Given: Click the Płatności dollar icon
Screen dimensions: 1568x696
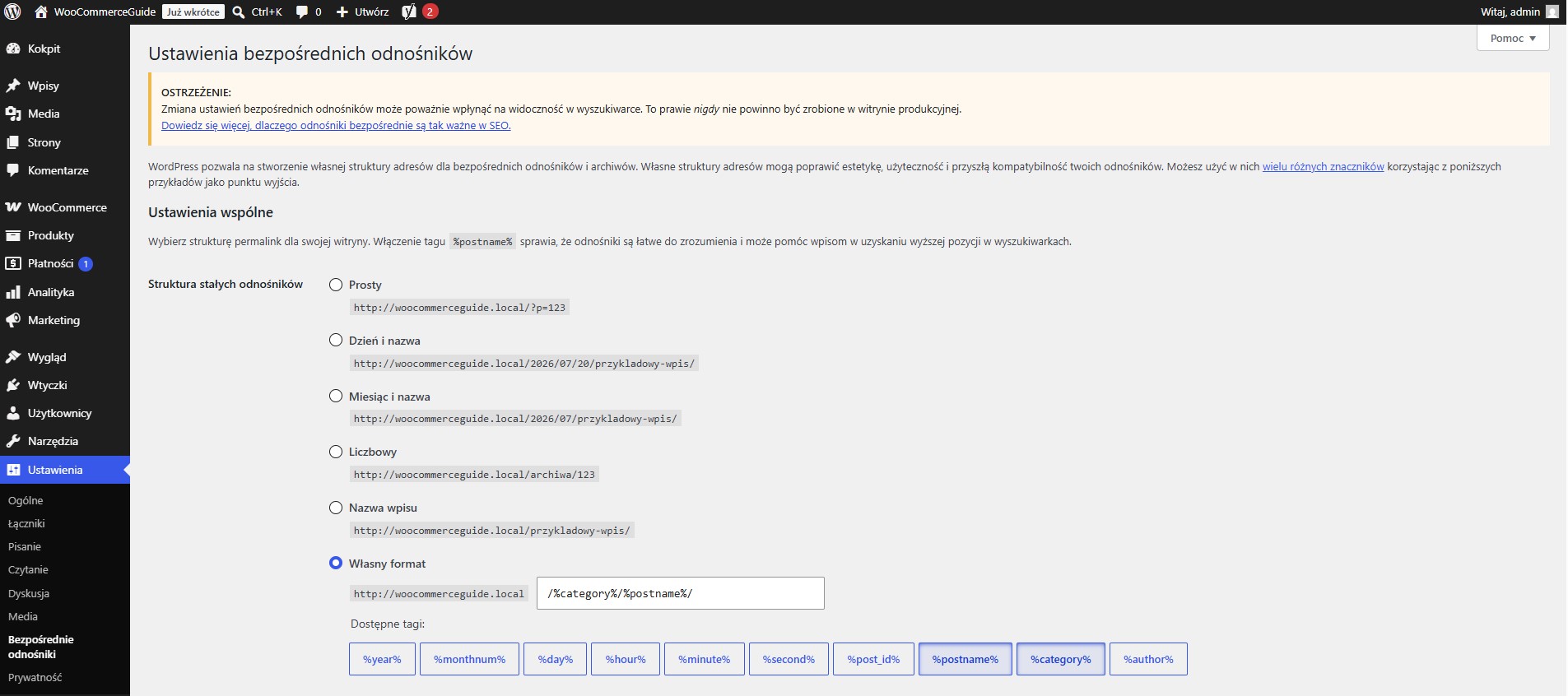Looking at the screenshot, I should (13, 263).
